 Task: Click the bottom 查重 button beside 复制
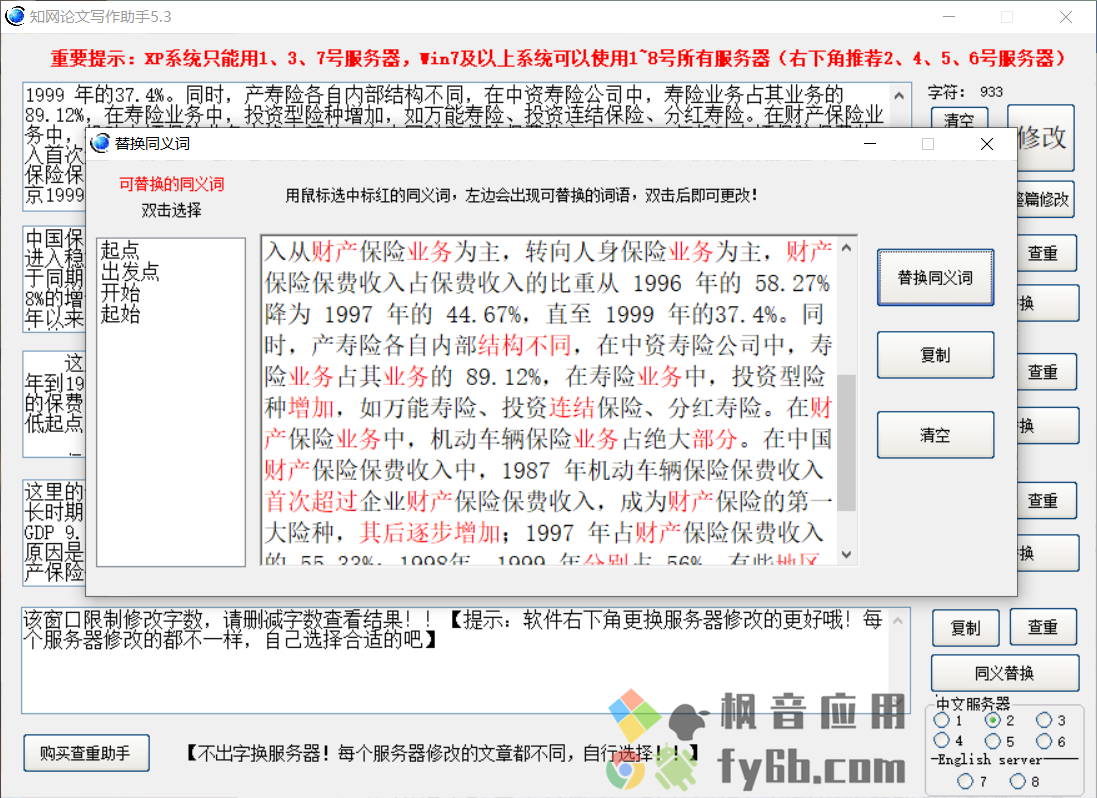[1042, 628]
